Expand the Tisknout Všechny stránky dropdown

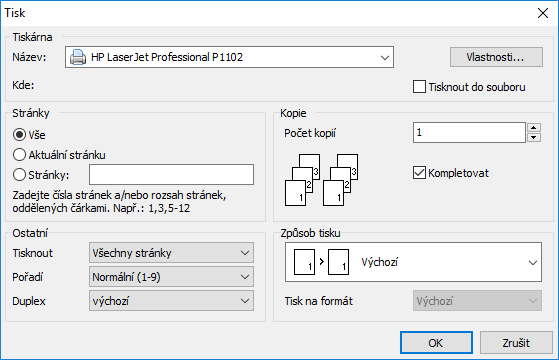tap(171, 253)
